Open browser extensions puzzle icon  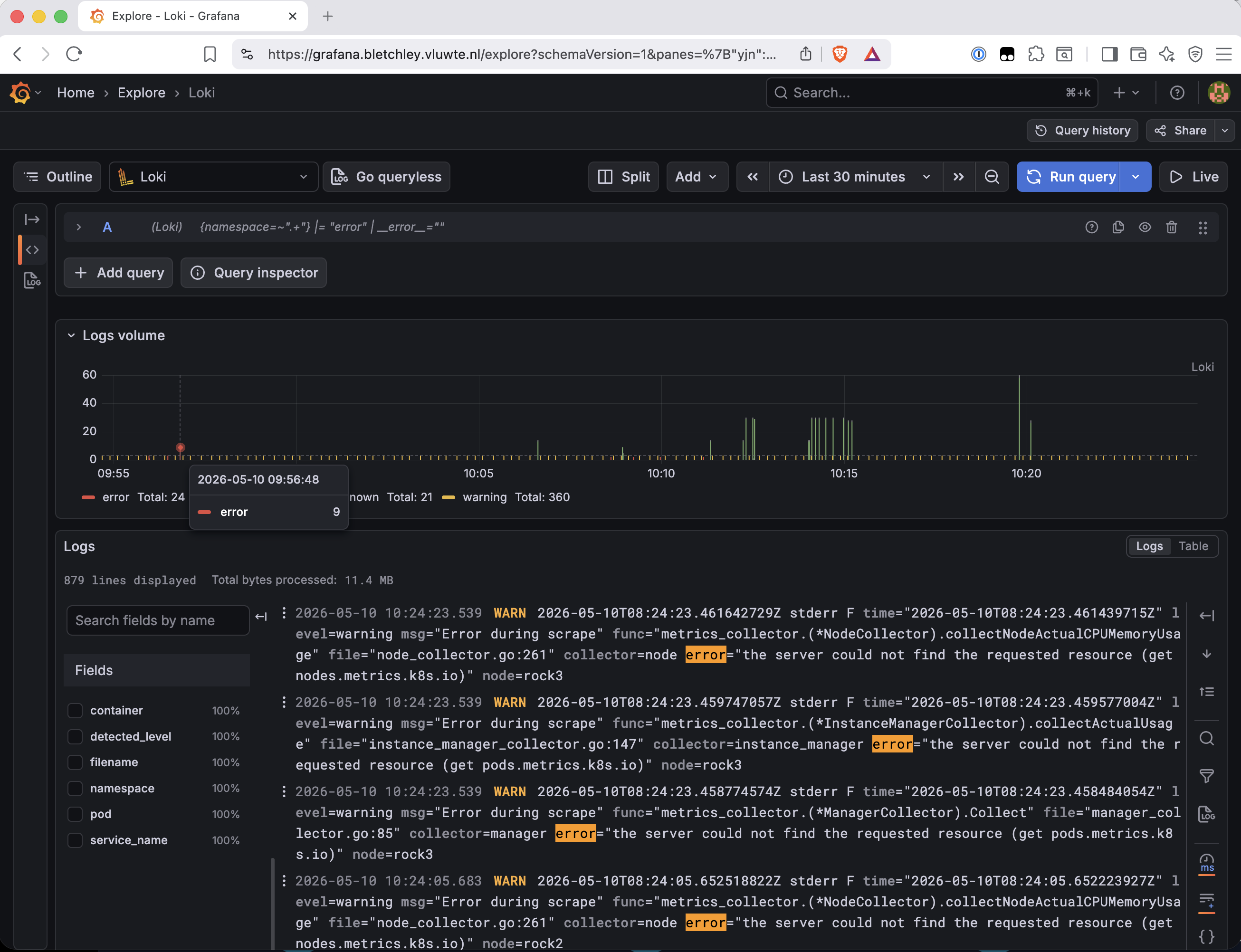1036,55
